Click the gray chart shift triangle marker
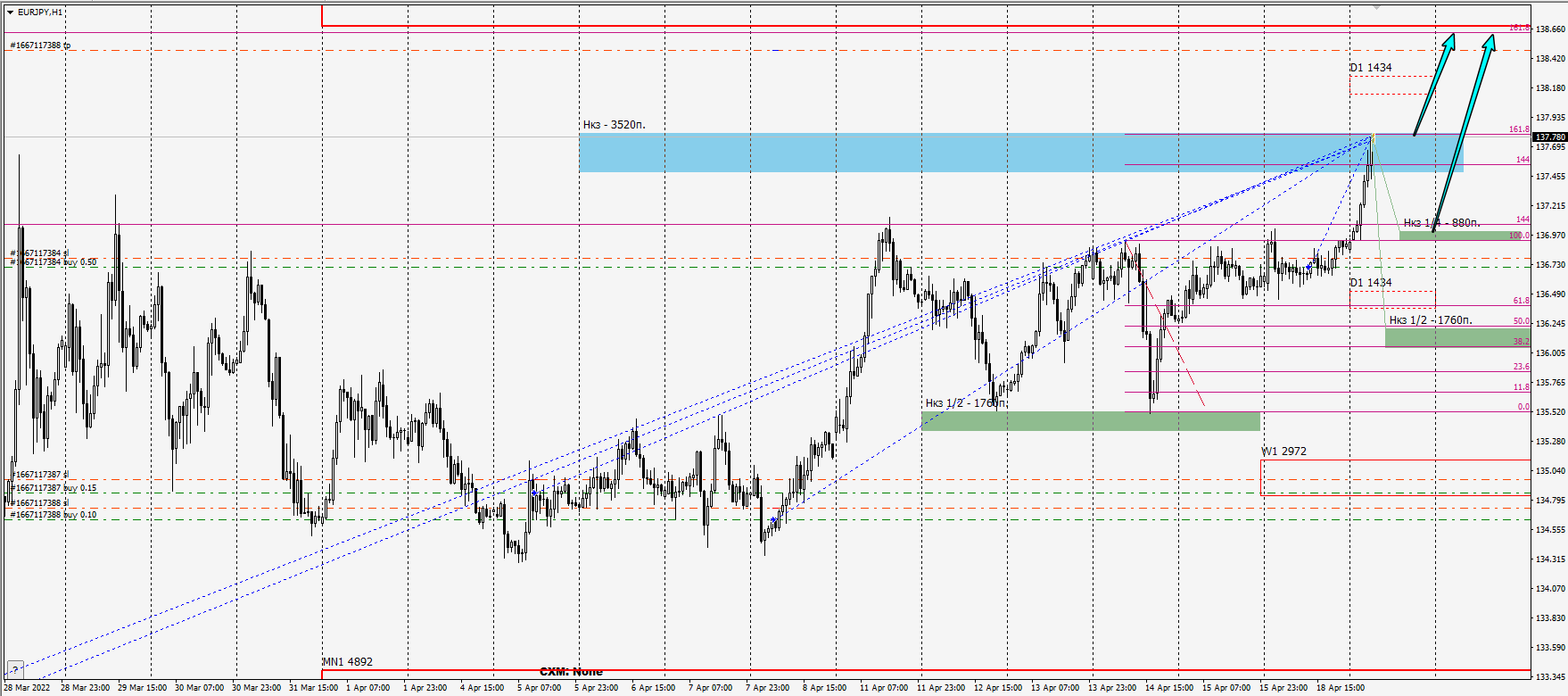The height and width of the screenshot is (696, 1568). pyautogui.click(x=1375, y=6)
